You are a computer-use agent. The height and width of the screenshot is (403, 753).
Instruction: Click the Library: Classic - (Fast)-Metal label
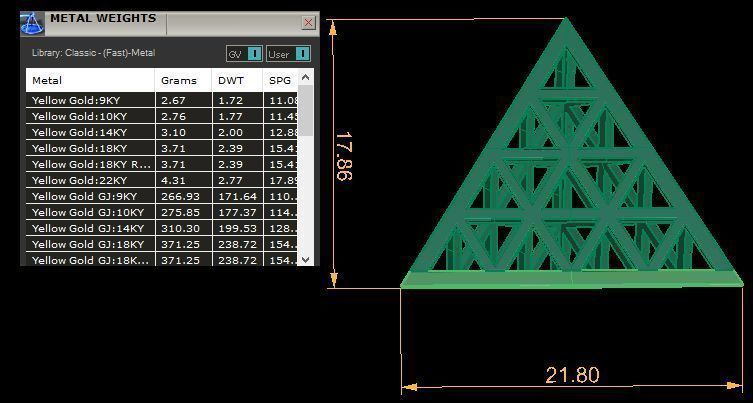pos(93,53)
